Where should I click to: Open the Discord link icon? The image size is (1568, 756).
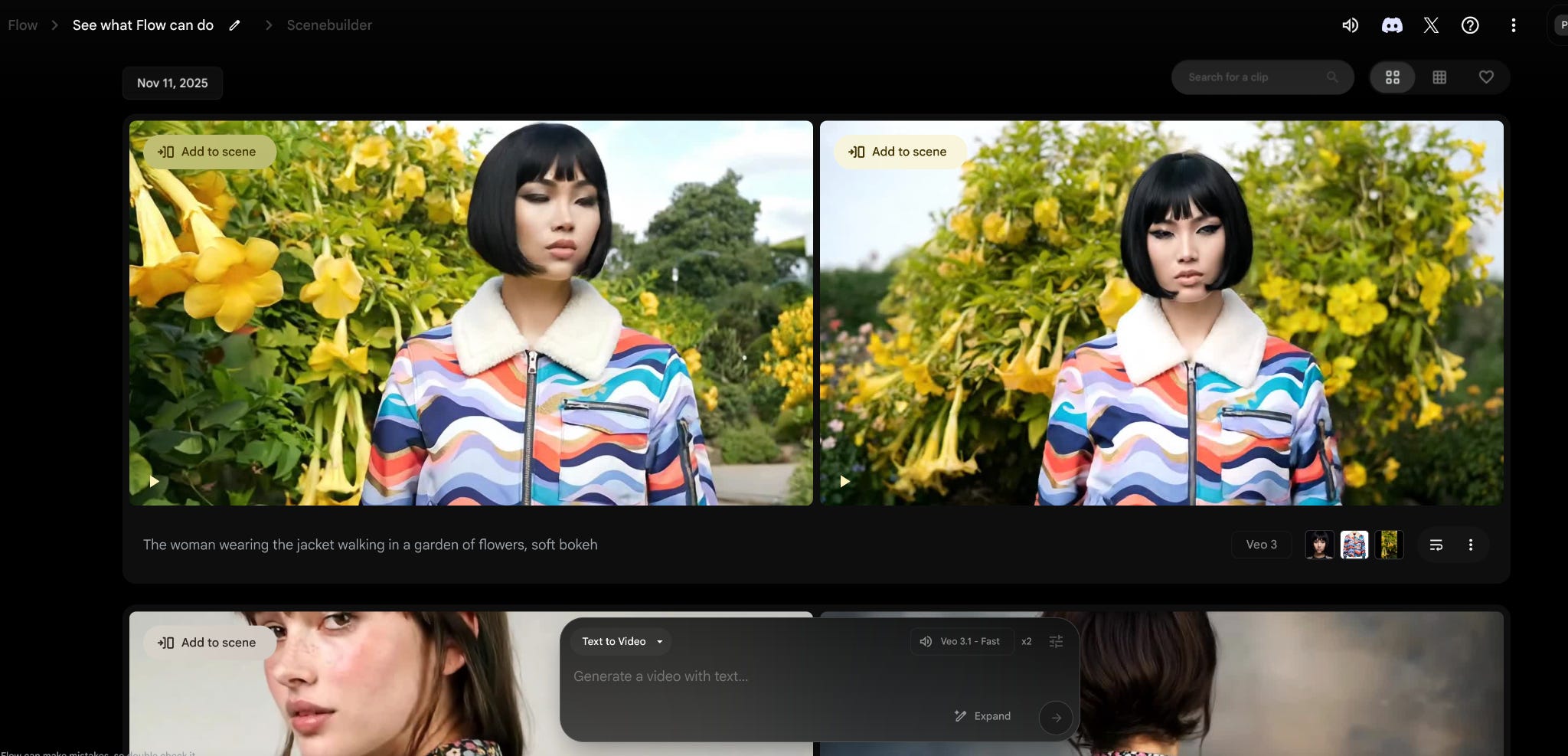(1392, 25)
